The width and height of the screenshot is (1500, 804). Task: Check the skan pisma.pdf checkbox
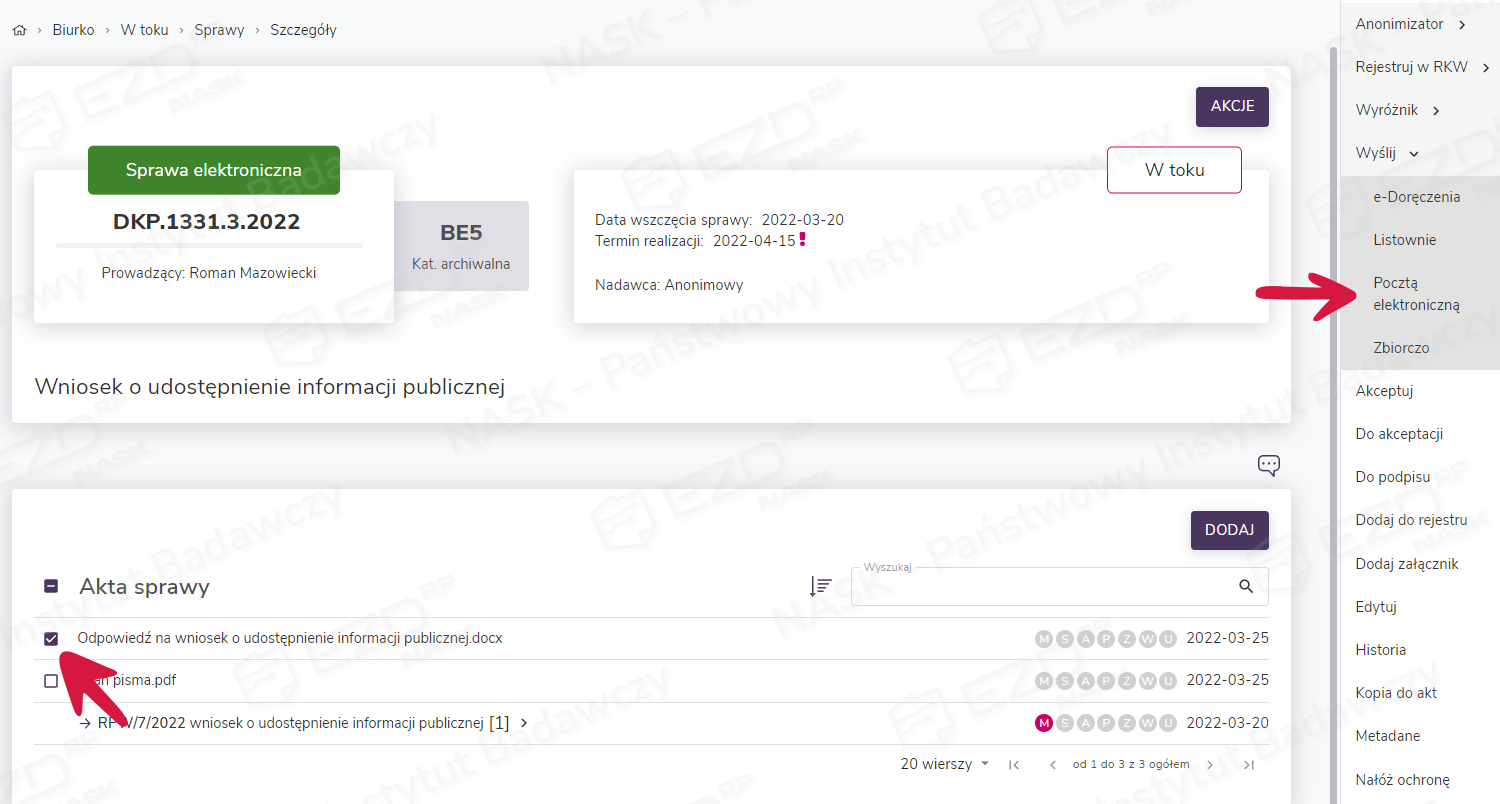(x=51, y=681)
